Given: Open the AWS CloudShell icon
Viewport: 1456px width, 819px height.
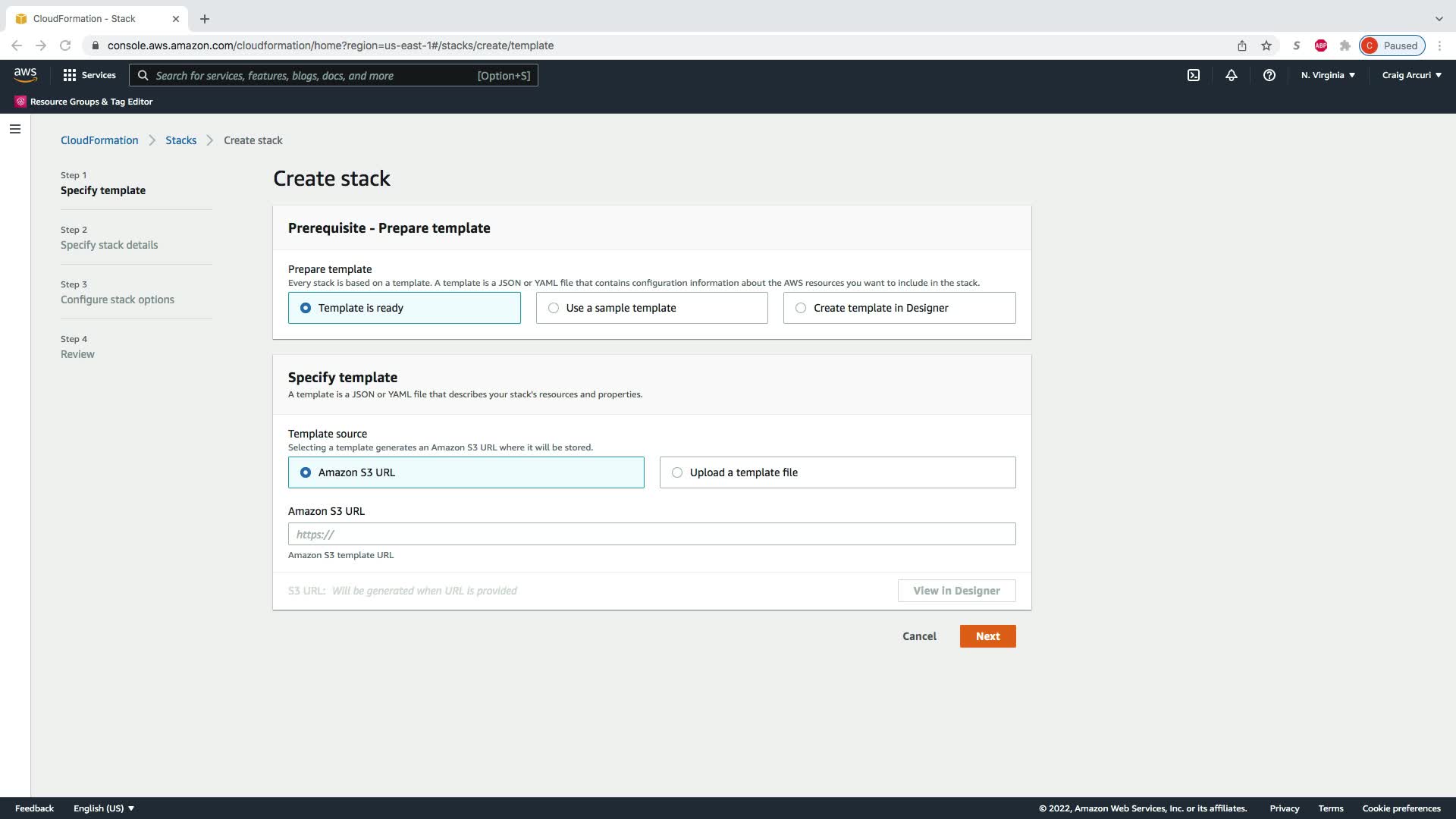Looking at the screenshot, I should point(1193,75).
